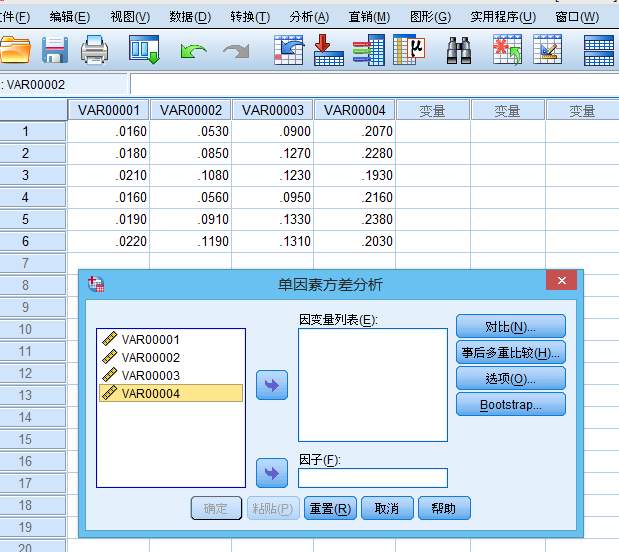Select VAR00003 in the variable list
Screen dimensions: 619x552
point(171,375)
